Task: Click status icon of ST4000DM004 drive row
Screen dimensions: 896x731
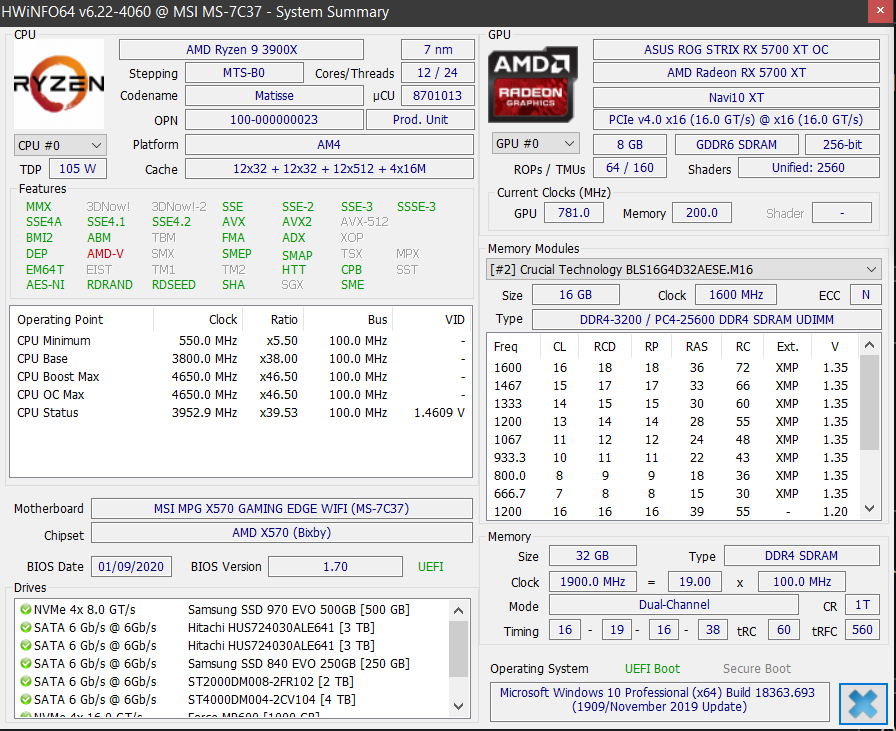Action: pyautogui.click(x=25, y=700)
